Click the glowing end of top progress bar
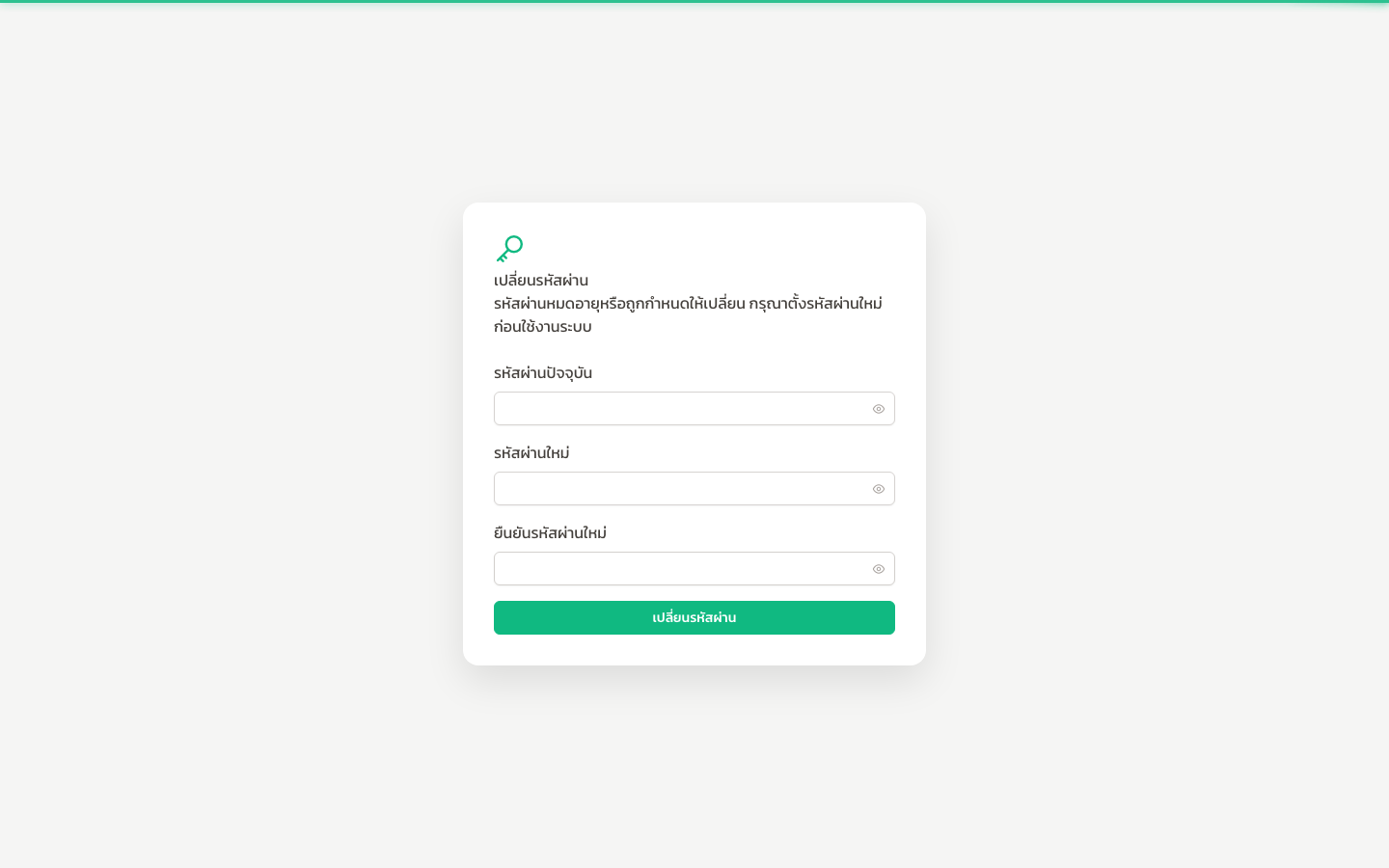This screenshot has height=868, width=1389. (x=1360, y=2)
